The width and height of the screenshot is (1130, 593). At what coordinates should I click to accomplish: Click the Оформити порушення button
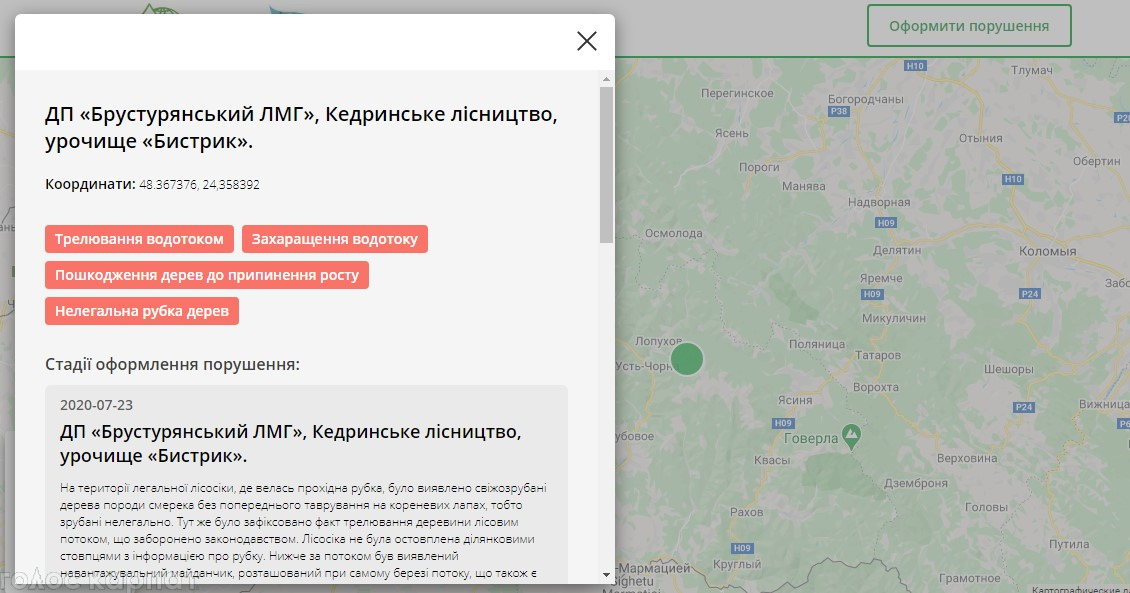tap(968, 26)
